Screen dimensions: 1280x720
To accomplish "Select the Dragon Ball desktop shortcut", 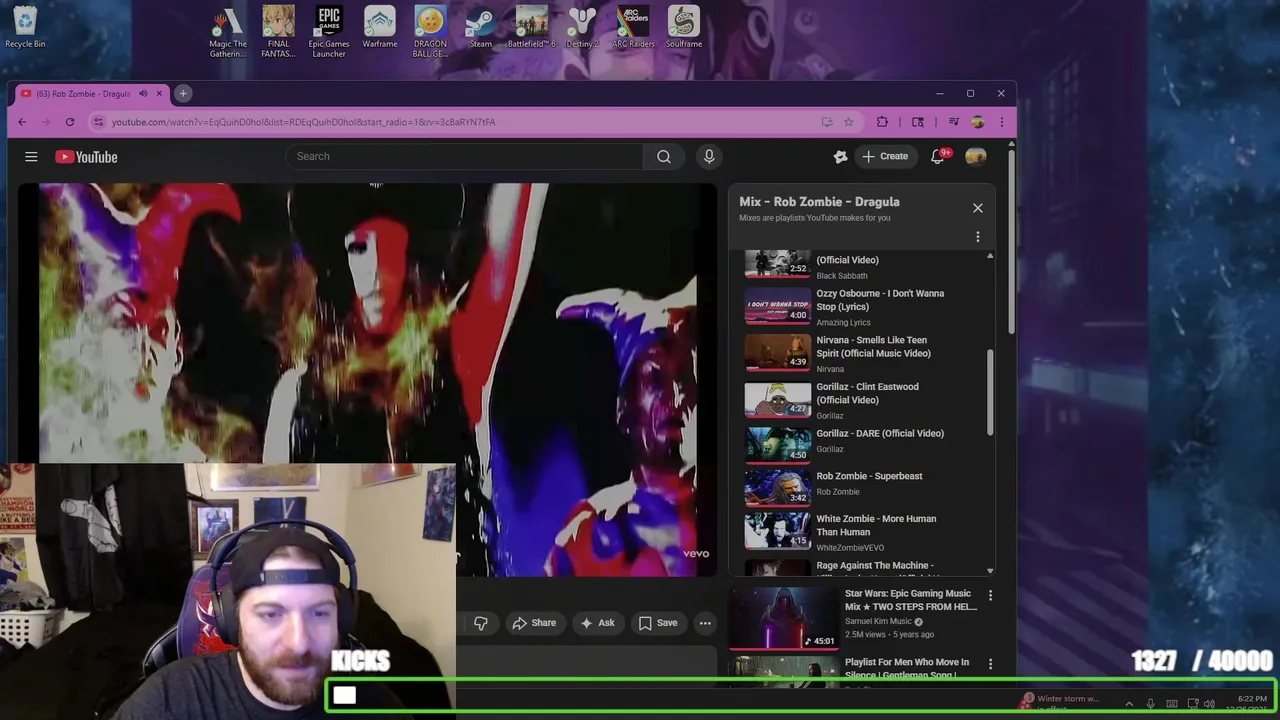I will click(430, 32).
